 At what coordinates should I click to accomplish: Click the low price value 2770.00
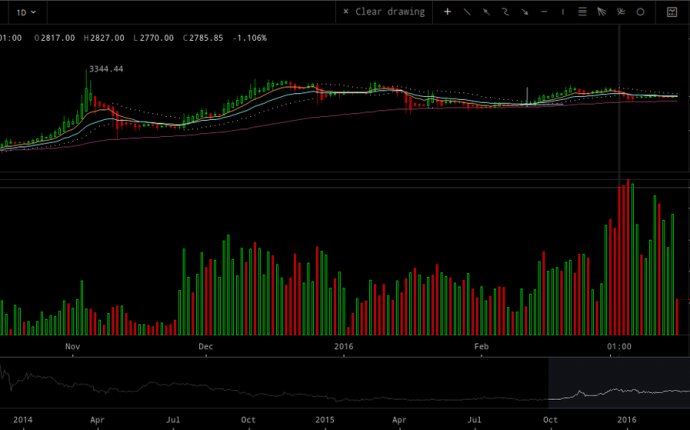pos(156,38)
